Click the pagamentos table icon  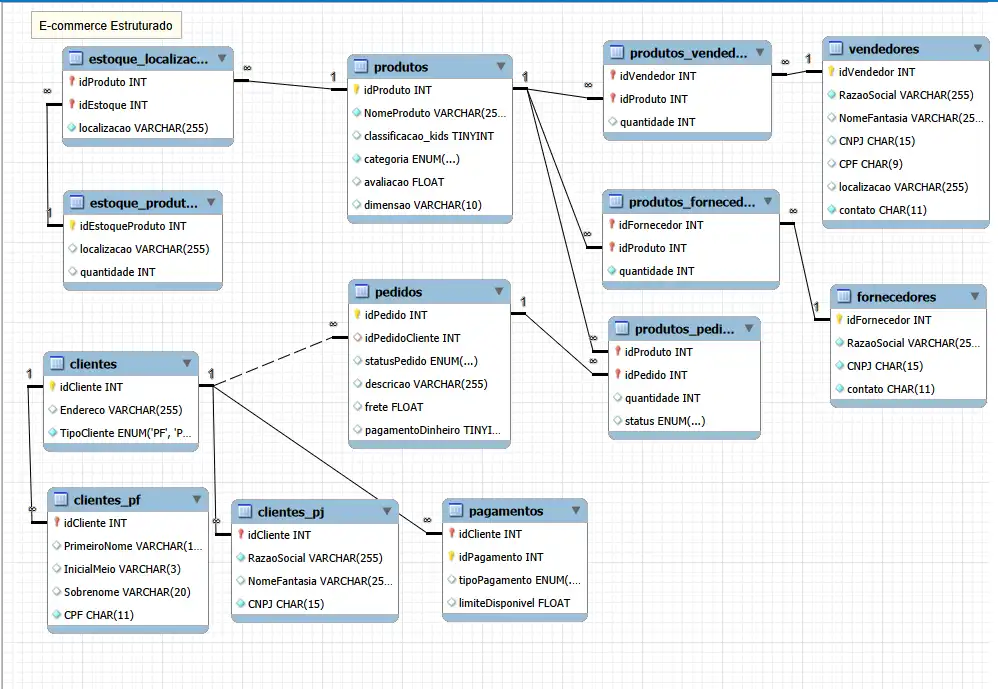(x=454, y=511)
